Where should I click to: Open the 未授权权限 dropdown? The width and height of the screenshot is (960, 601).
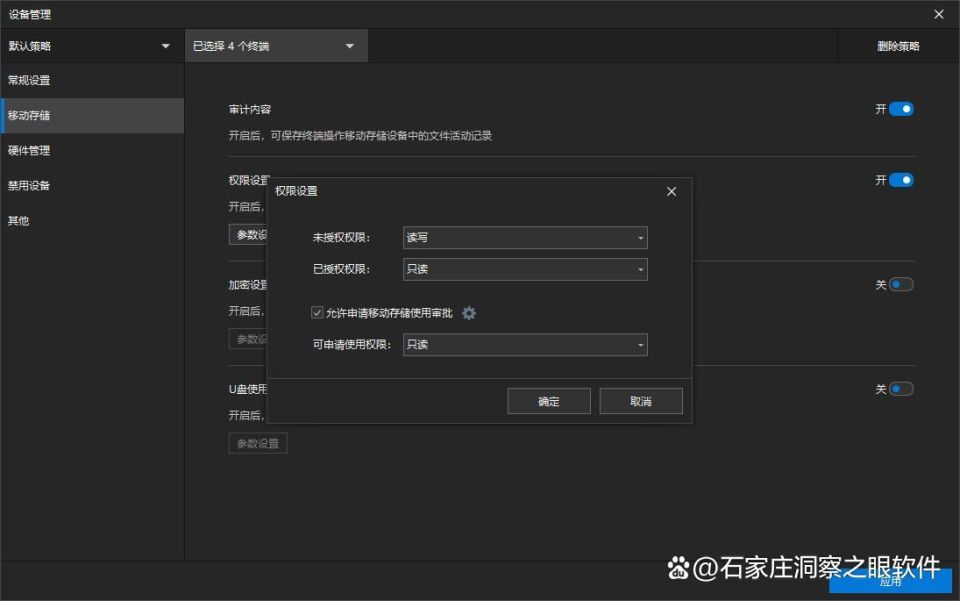point(525,237)
